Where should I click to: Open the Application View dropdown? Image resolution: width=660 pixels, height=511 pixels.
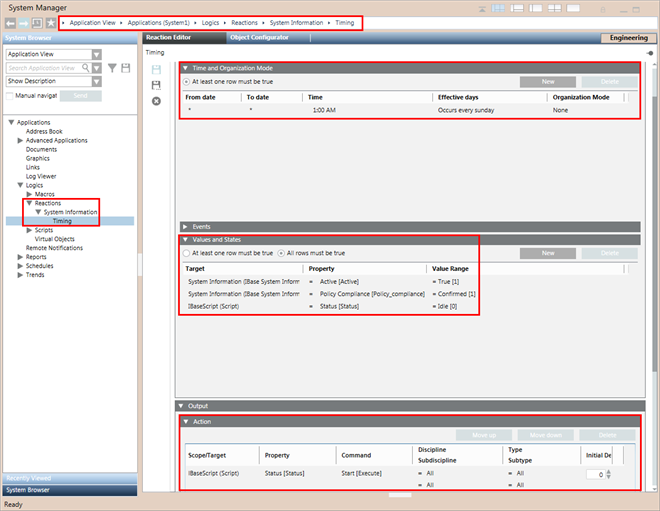point(97,55)
